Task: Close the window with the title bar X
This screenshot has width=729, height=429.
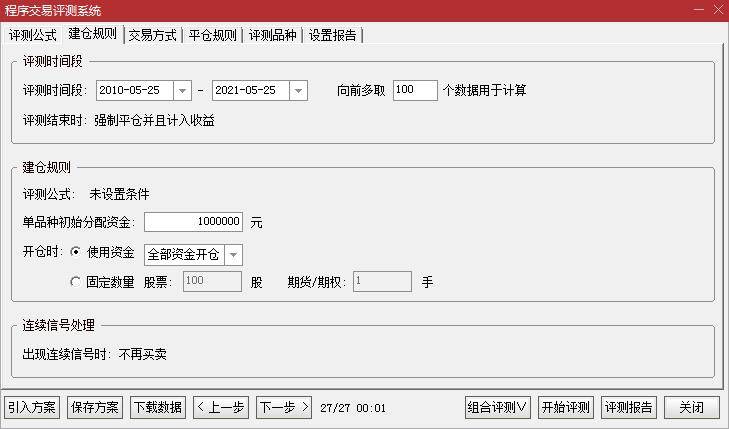Action: [718, 10]
